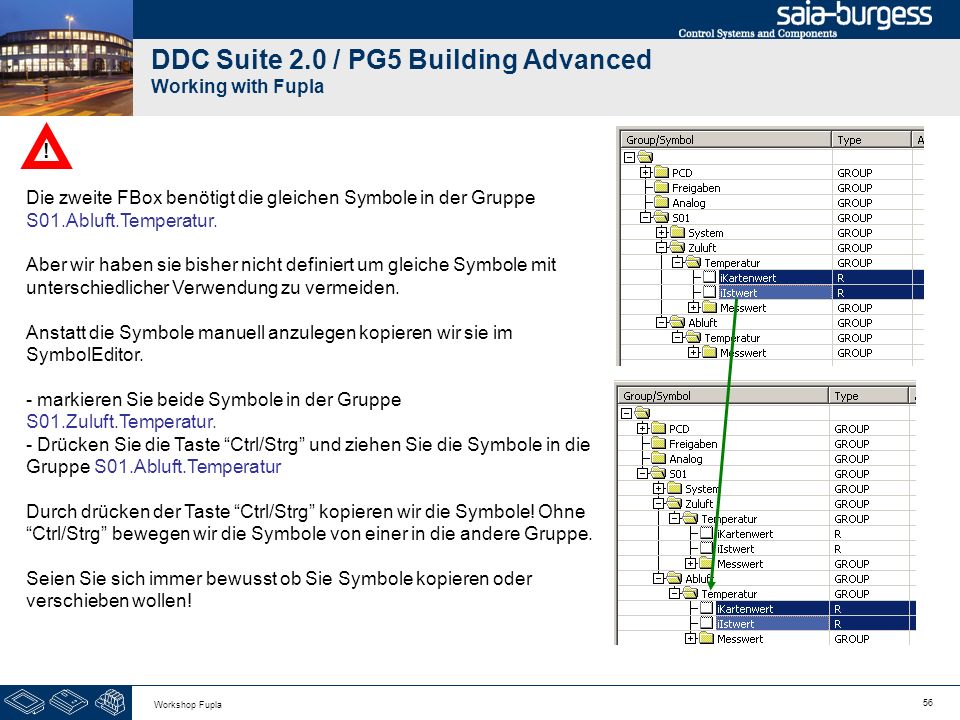Sort by the Type column header in the lower tree
Screen dimensions: 960x720
(868, 396)
